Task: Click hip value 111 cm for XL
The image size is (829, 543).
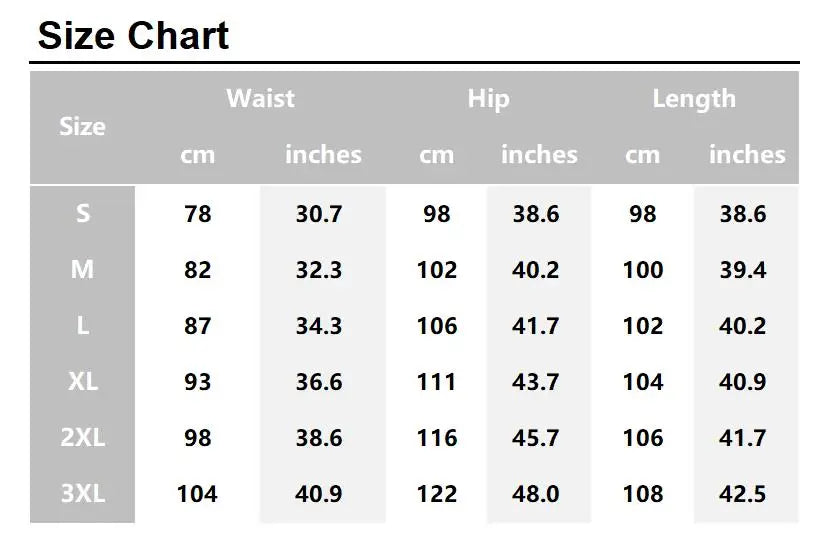Action: pos(437,382)
